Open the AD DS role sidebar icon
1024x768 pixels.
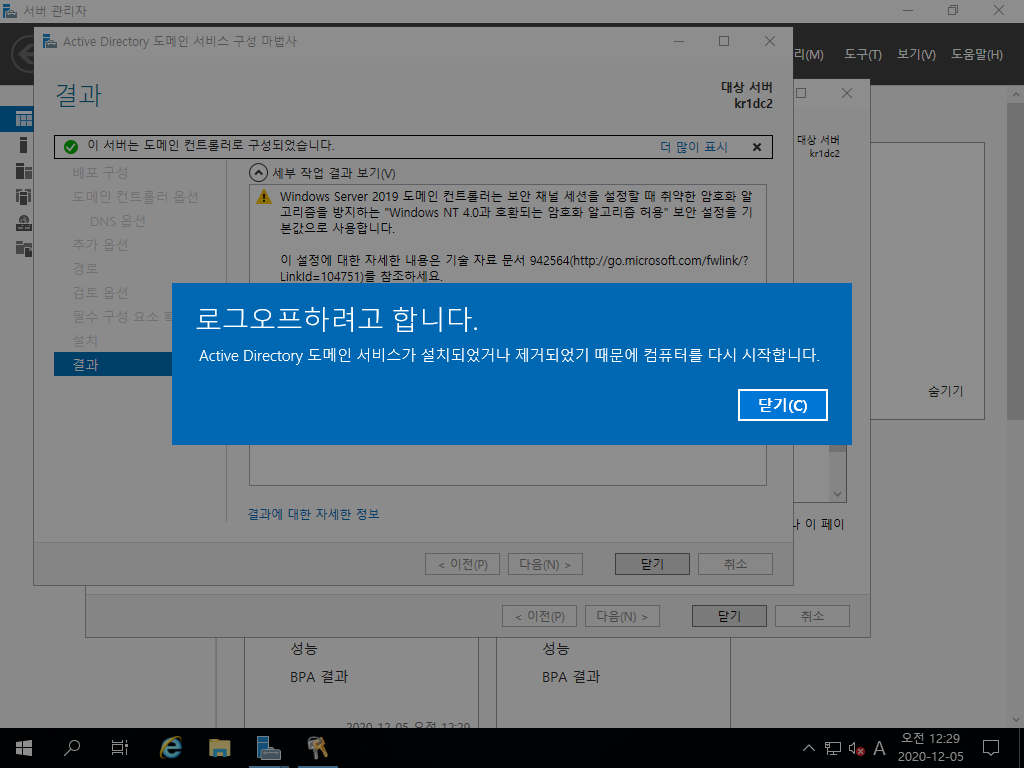click(24, 196)
